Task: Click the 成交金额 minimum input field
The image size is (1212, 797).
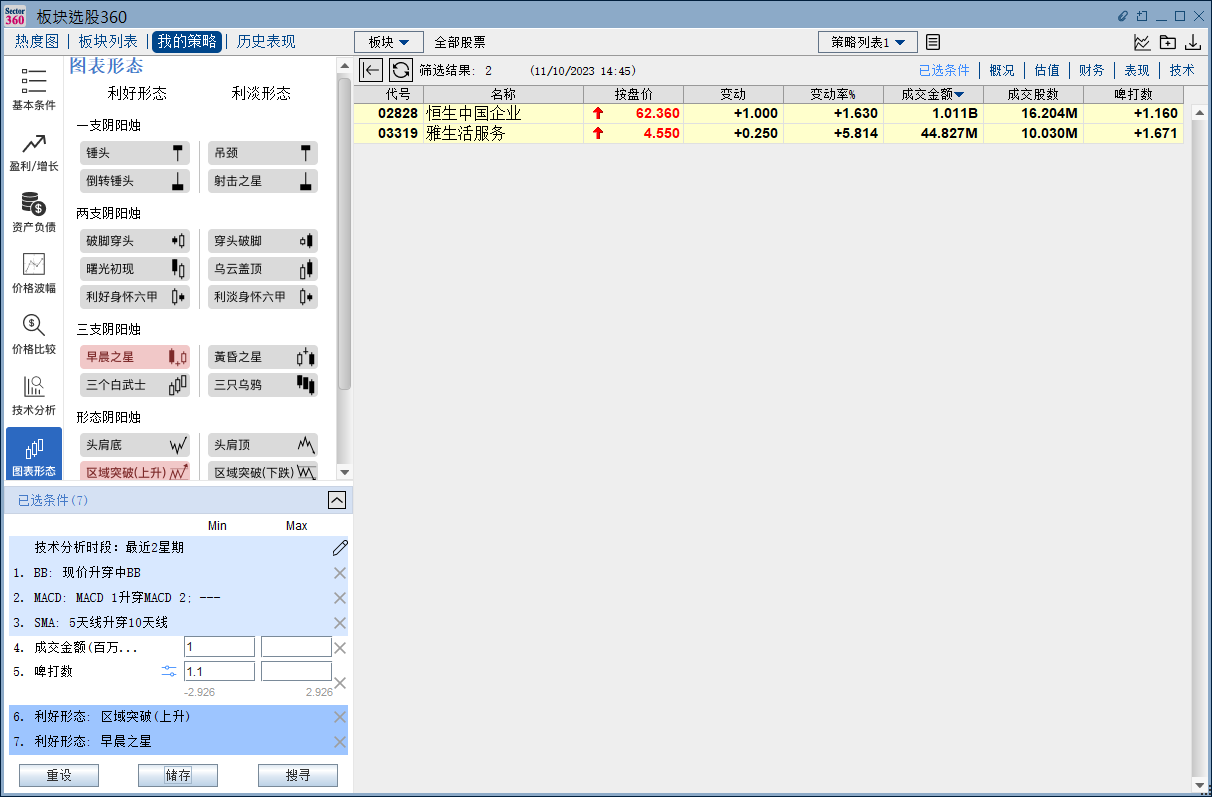Action: pyautogui.click(x=219, y=647)
